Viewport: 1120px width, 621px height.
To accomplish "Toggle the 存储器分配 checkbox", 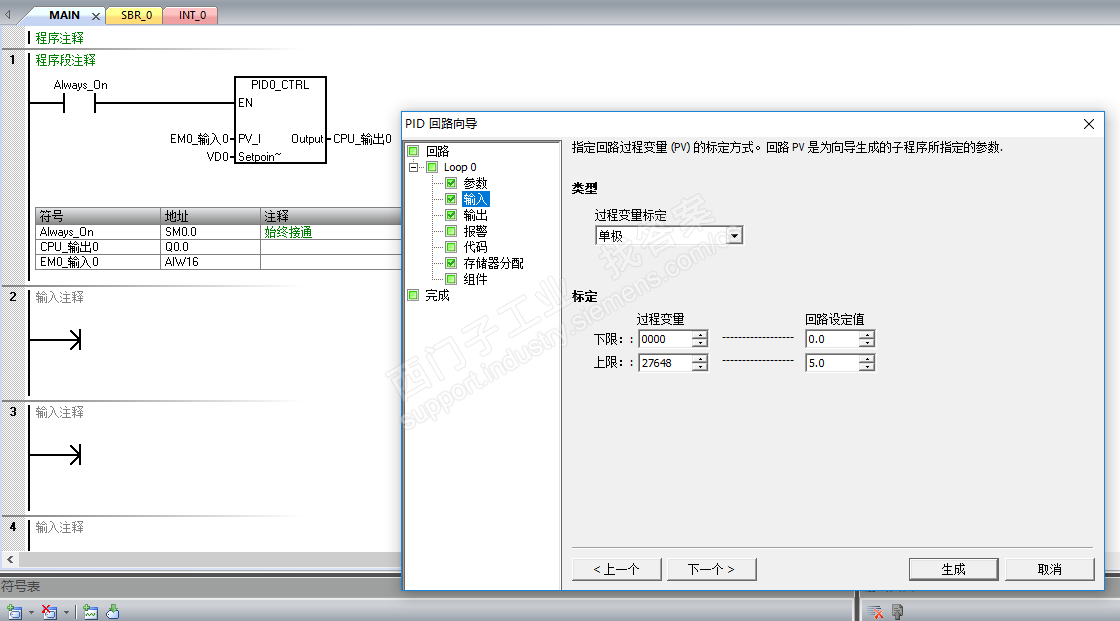I will tap(451, 263).
